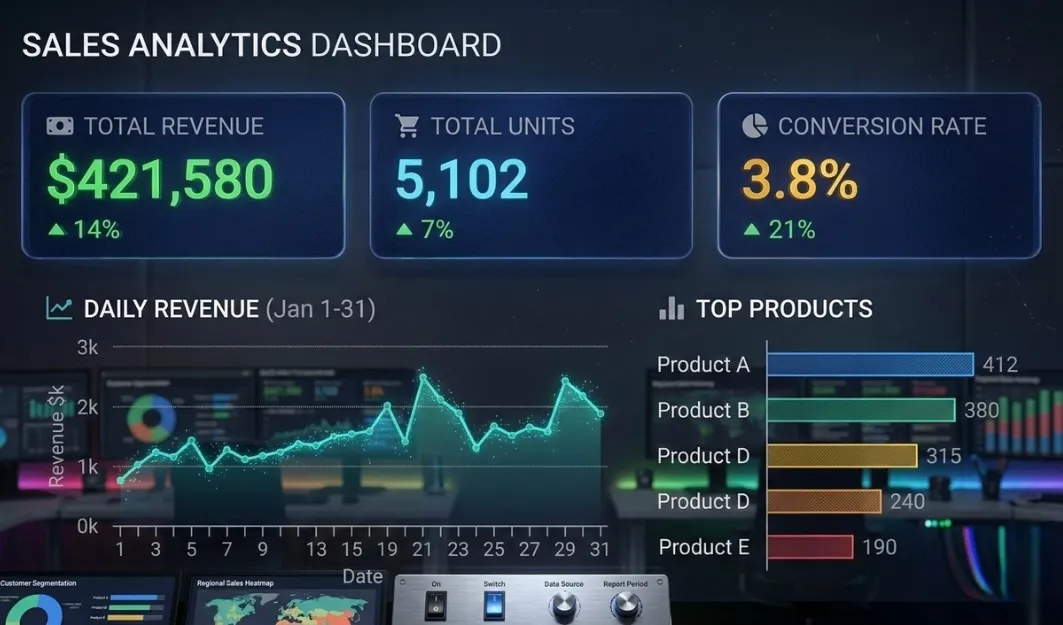Click the banknote icon on Total Revenue card
The height and width of the screenshot is (625, 1063).
(62, 126)
